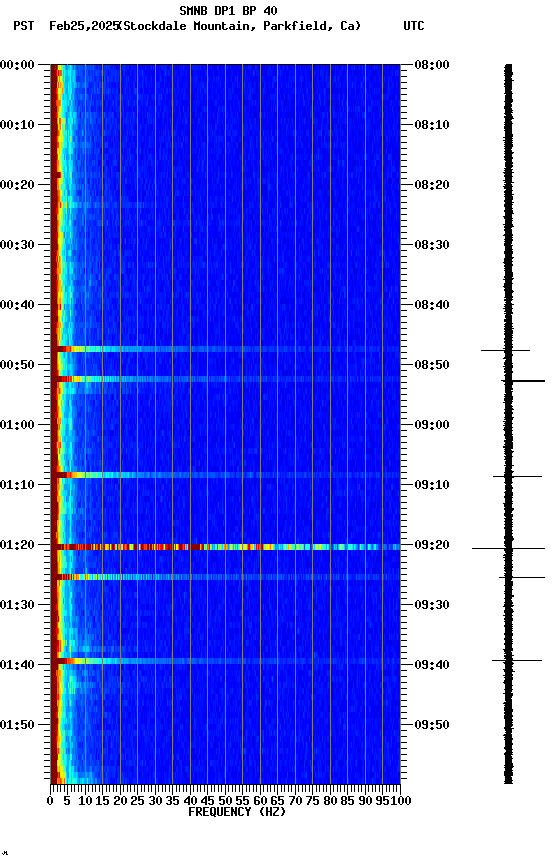Click the spectrogram event band near 01:39 PST

click(x=225, y=661)
